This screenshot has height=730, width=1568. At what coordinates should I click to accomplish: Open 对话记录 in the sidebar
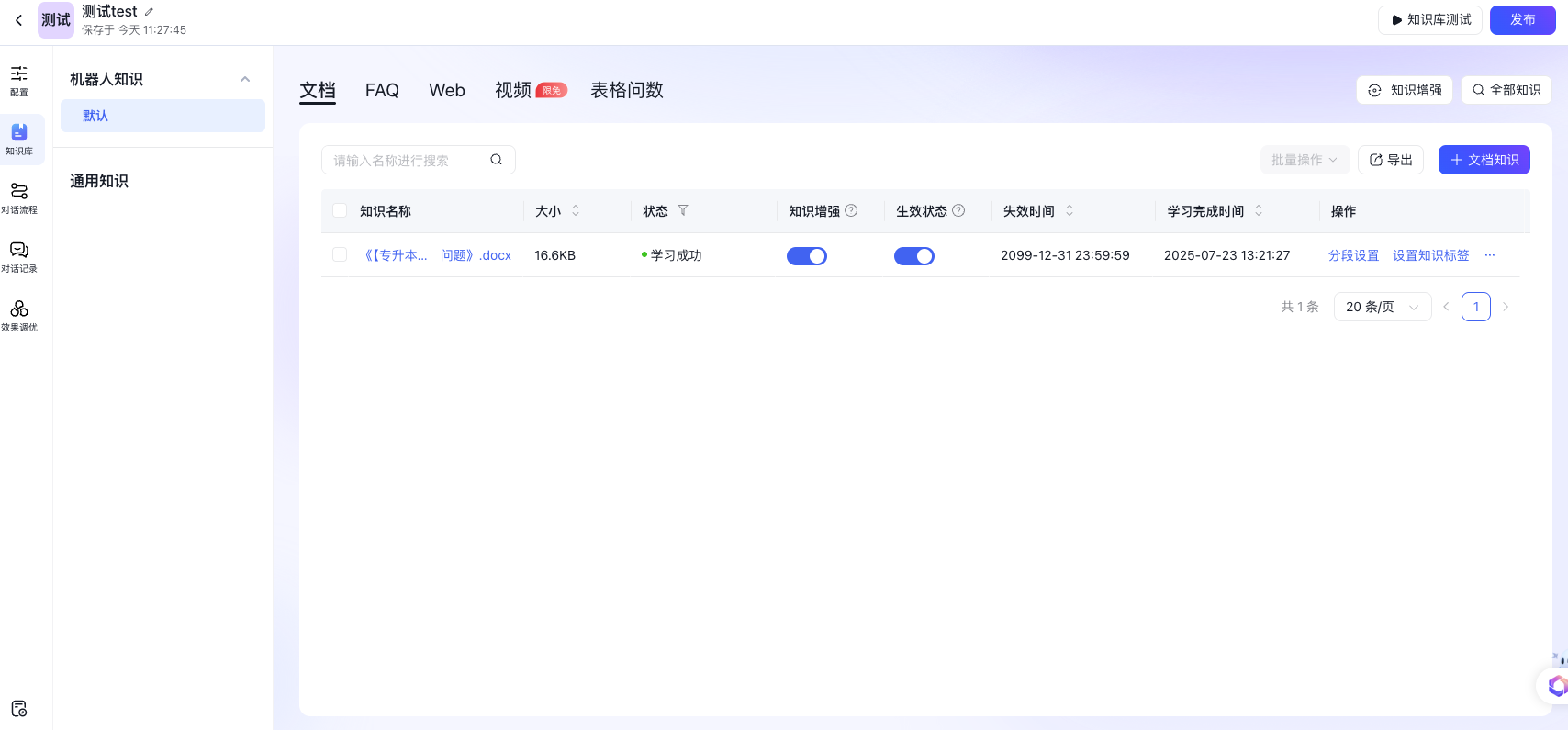pos(19,256)
